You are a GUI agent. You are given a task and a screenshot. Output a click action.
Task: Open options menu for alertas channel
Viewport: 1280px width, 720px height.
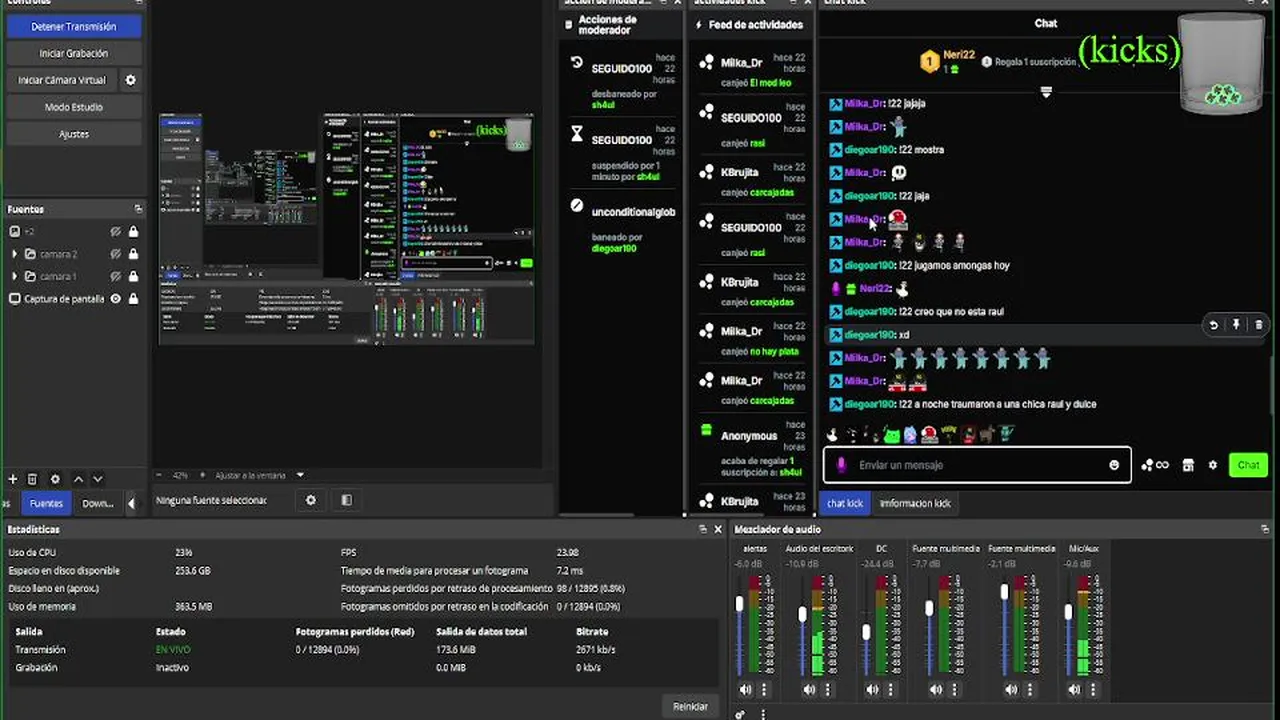(x=764, y=689)
